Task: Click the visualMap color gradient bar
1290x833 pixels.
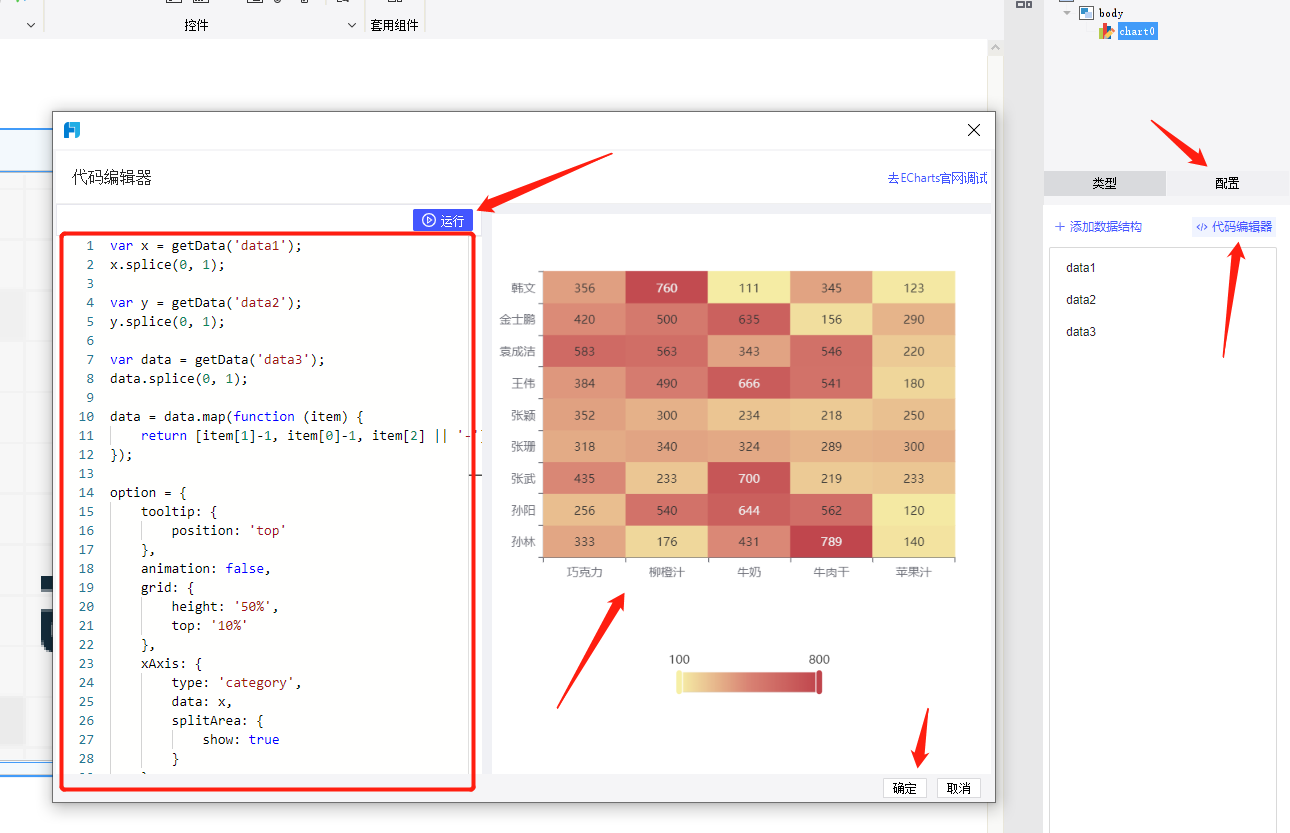Action: point(749,682)
